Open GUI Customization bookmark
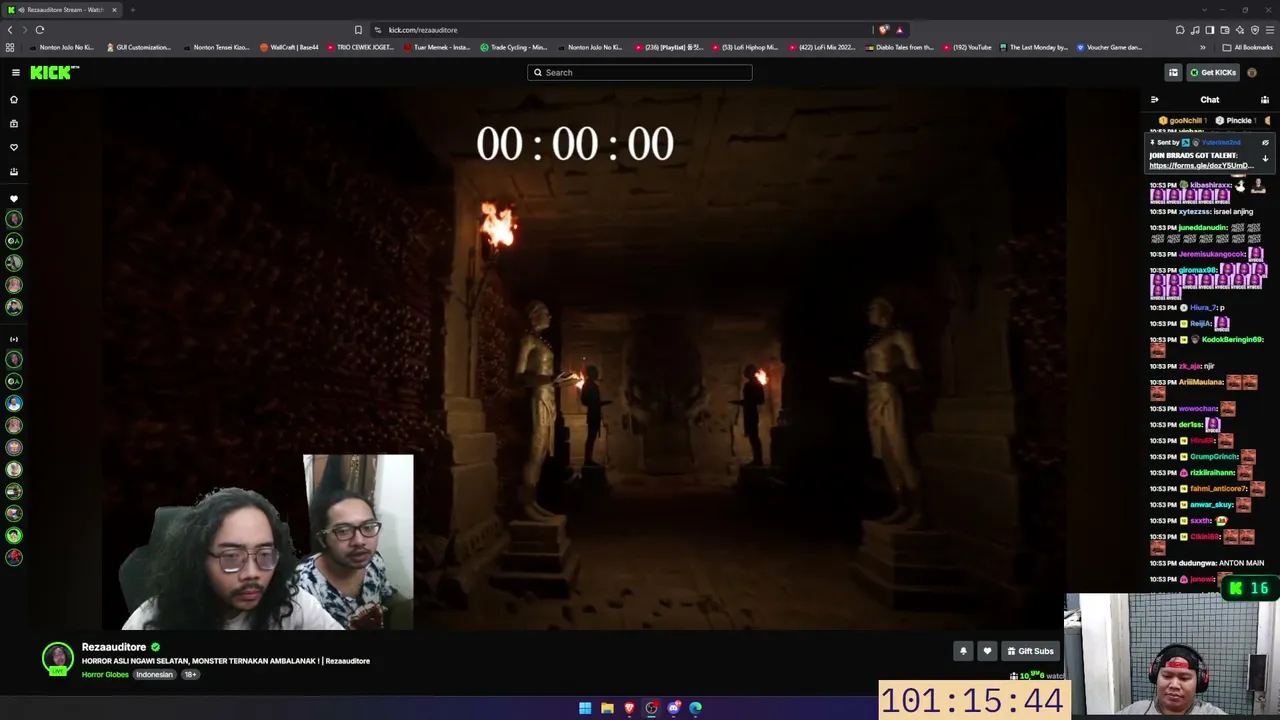The height and width of the screenshot is (720, 1280). [138, 47]
